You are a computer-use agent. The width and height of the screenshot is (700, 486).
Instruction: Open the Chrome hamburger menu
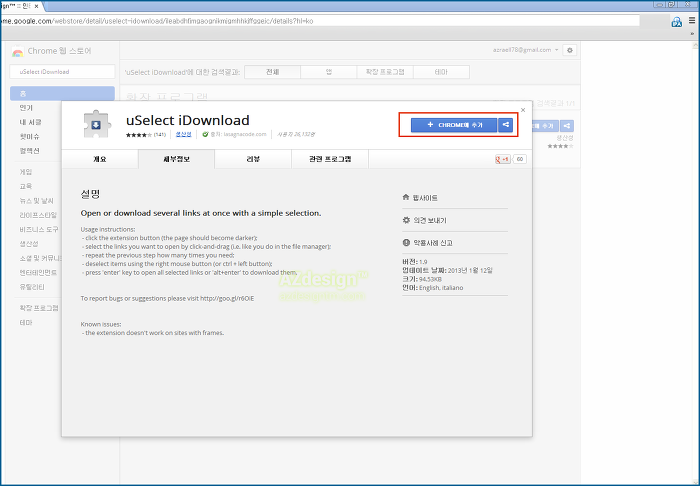tap(692, 21)
